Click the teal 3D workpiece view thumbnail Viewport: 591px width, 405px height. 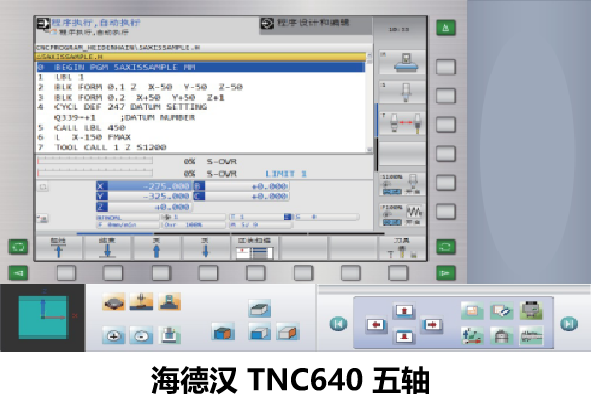[43, 318]
